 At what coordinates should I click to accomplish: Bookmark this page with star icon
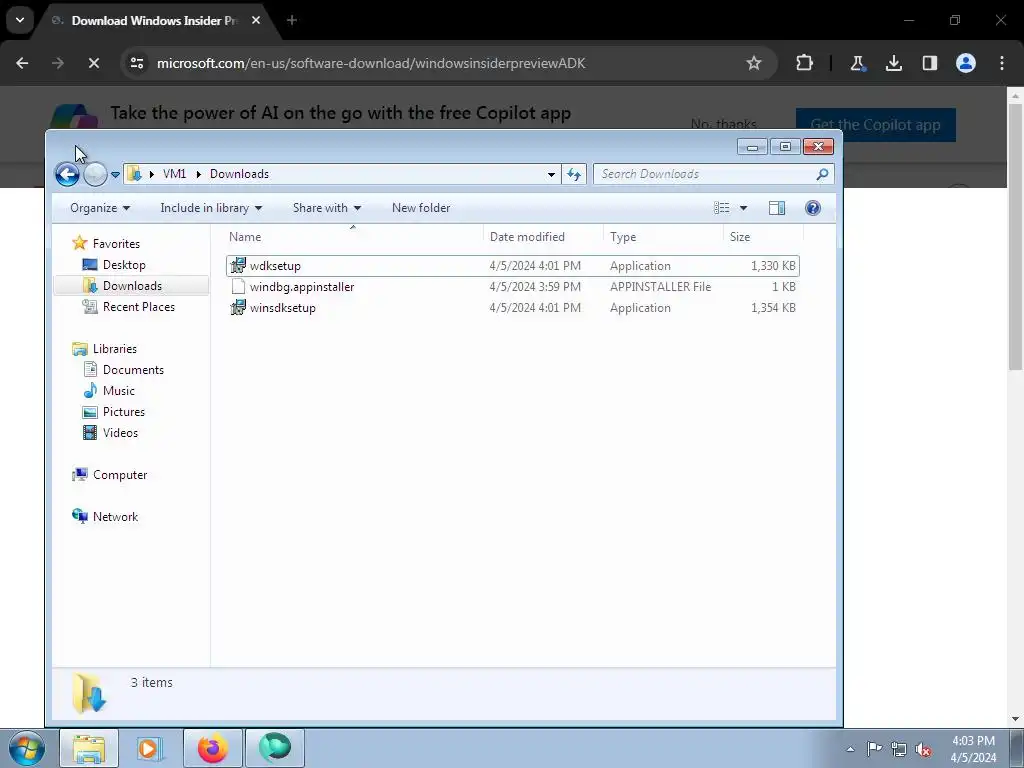754,63
